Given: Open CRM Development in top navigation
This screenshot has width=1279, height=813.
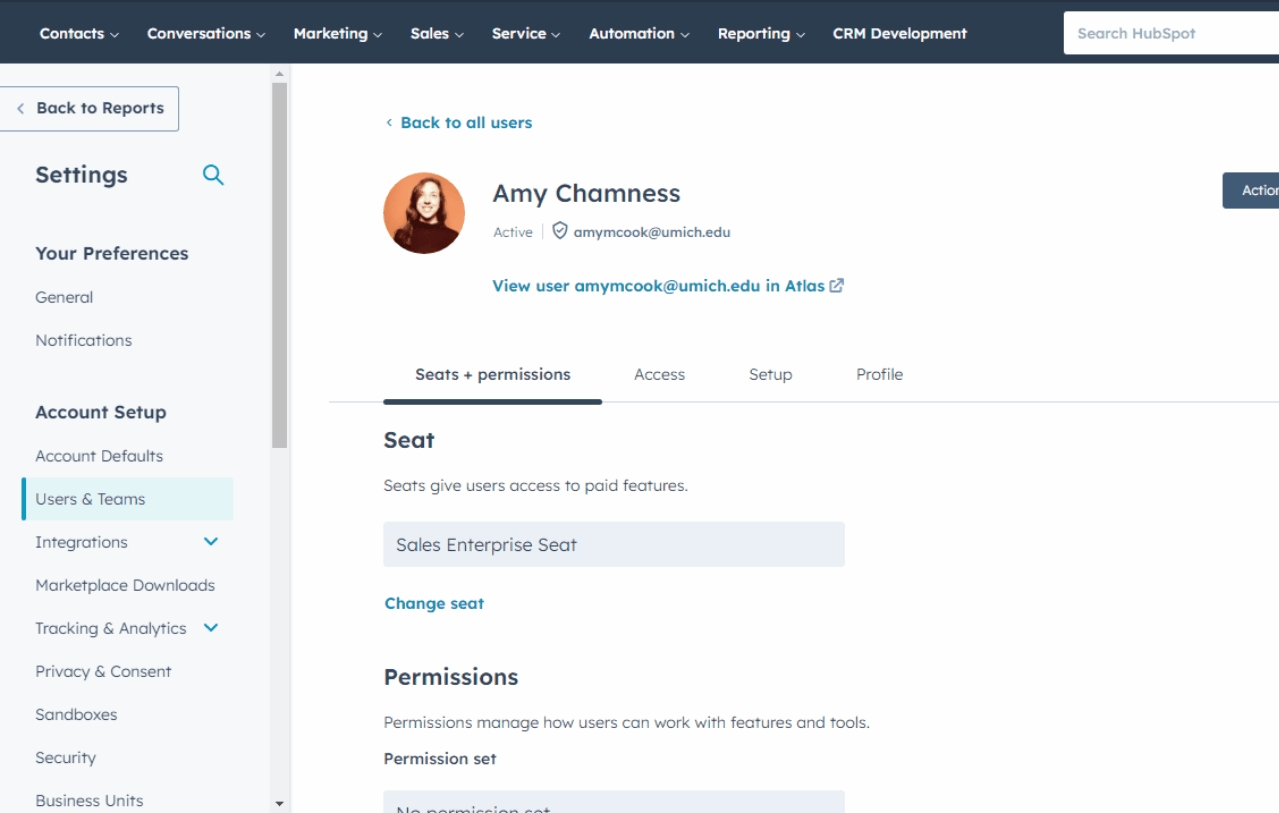Looking at the screenshot, I should point(899,33).
